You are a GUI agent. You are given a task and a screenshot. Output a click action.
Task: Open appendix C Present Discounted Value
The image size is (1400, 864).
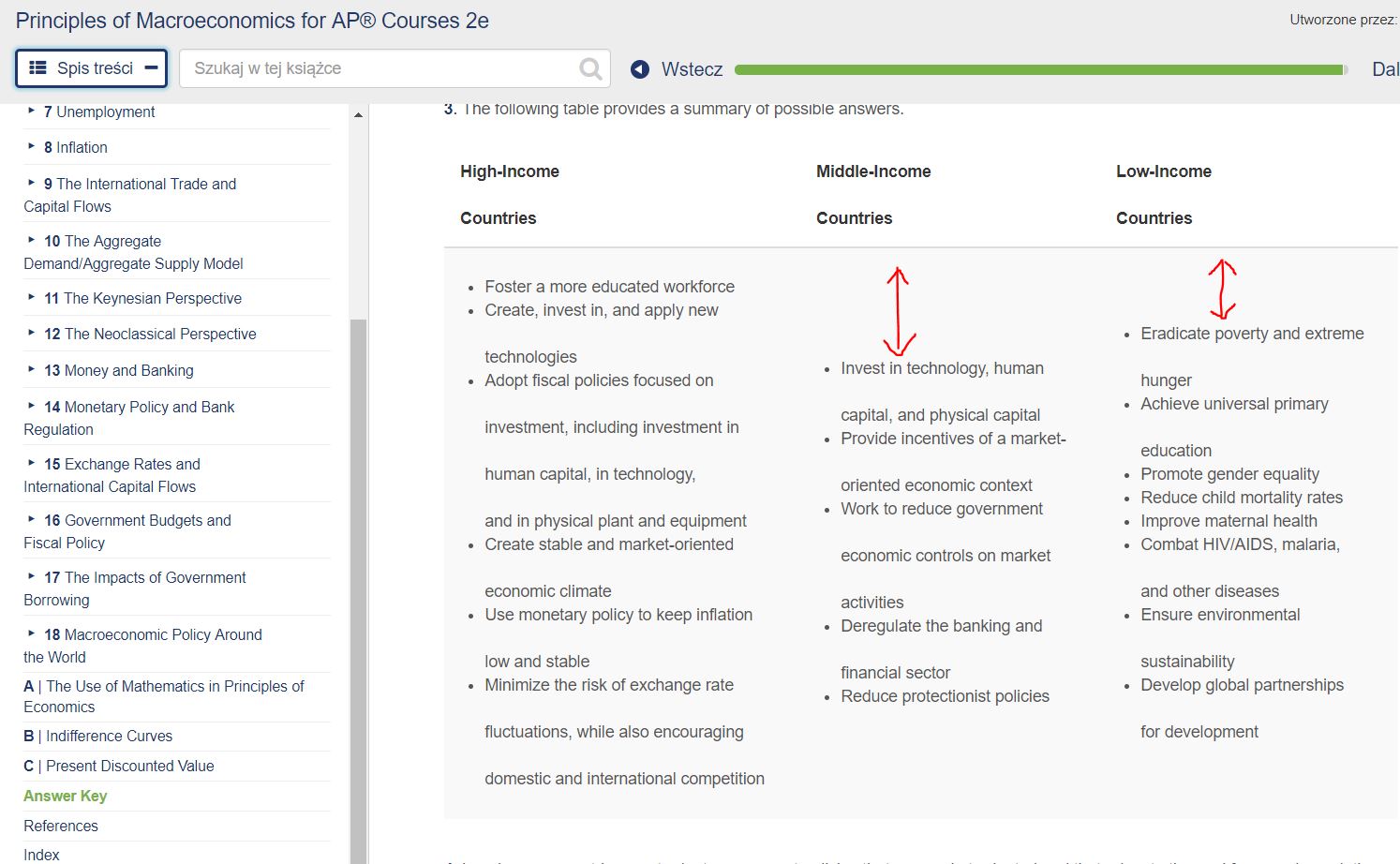[x=119, y=766]
